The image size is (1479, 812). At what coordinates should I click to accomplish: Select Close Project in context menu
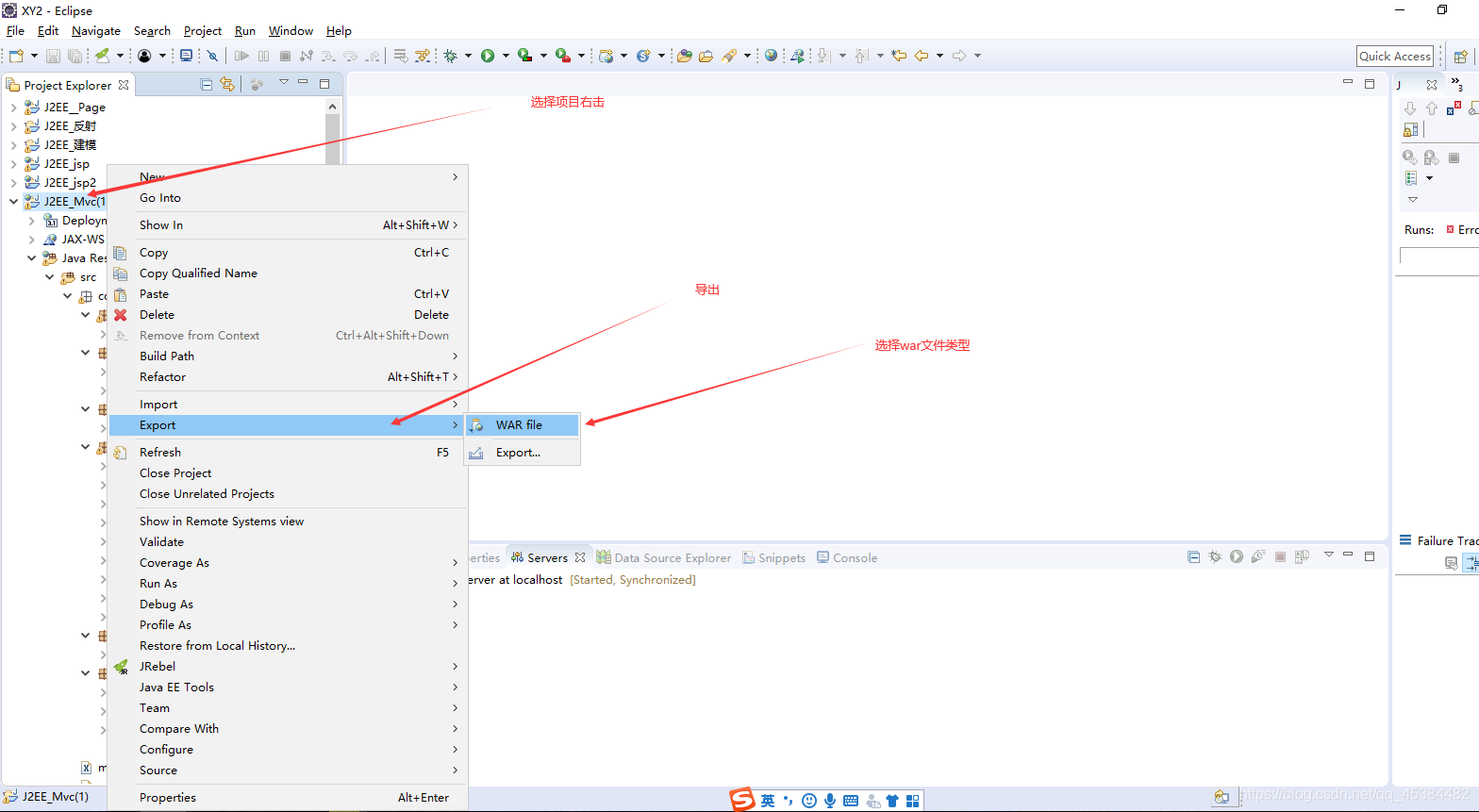[x=288, y=473]
